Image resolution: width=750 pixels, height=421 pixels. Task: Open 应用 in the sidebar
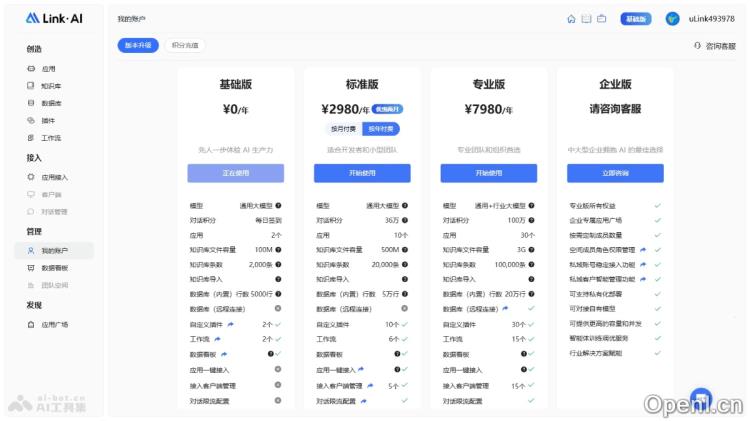pyautogui.click(x=48, y=69)
